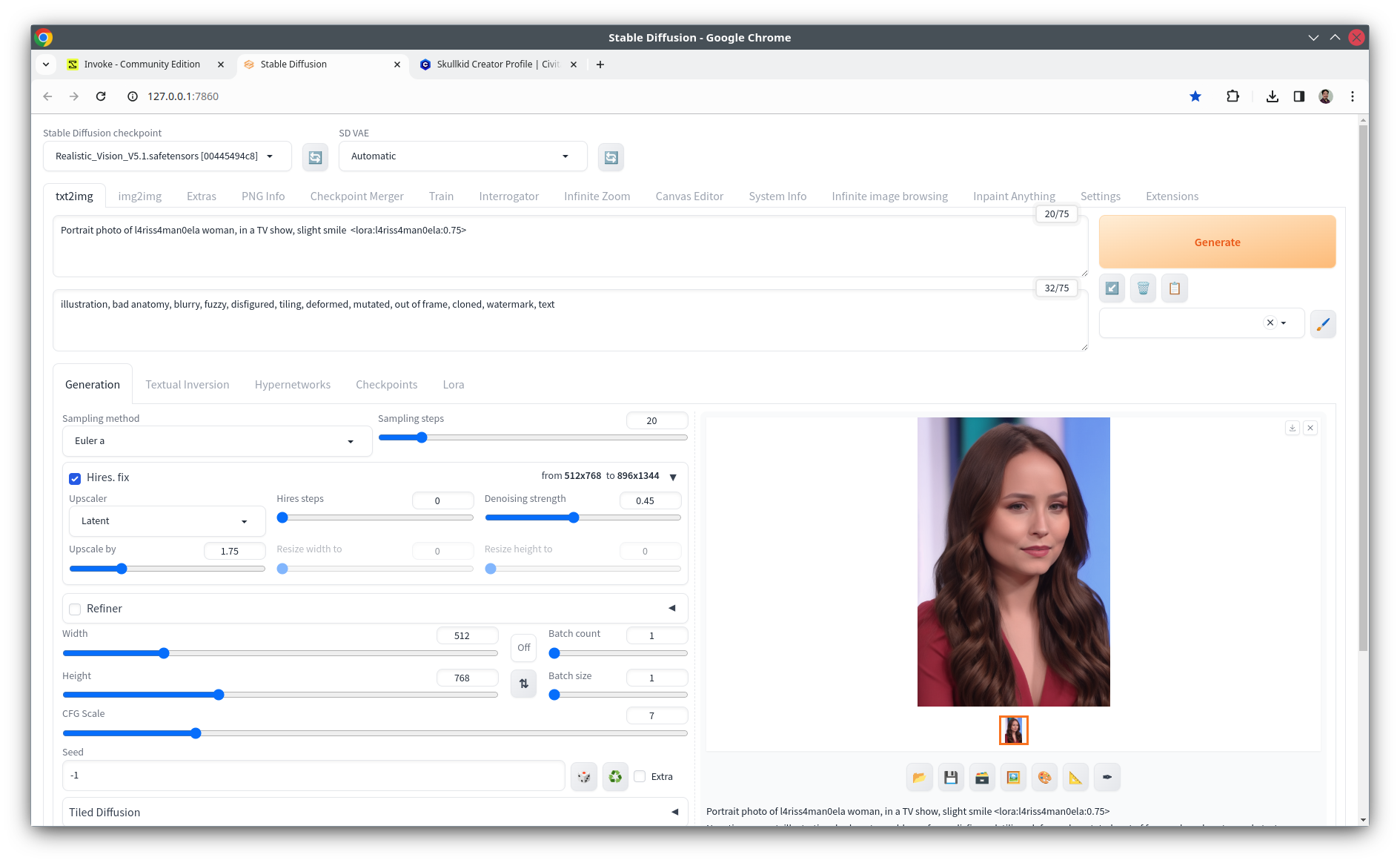Screen dimensions: 1400x863
Task: Clear selected styles with the x button
Action: 1270,323
